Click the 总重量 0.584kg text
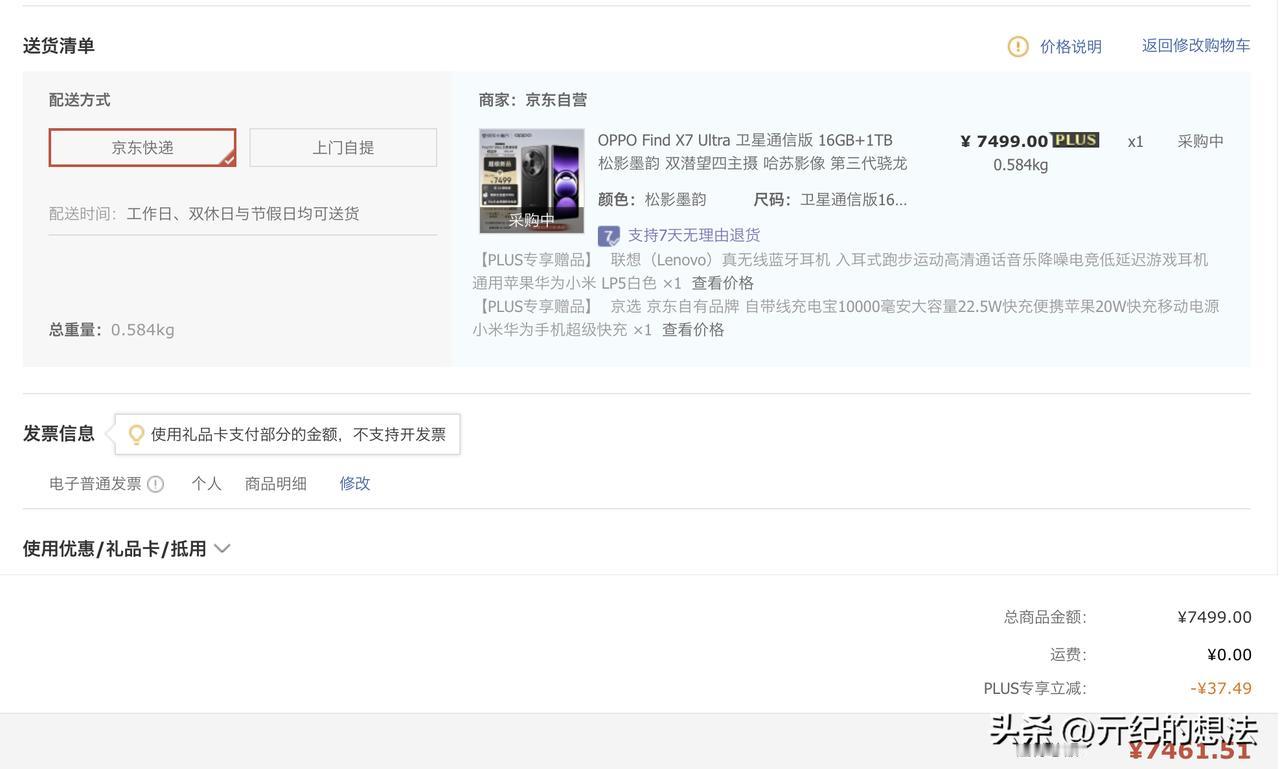 (x=112, y=329)
